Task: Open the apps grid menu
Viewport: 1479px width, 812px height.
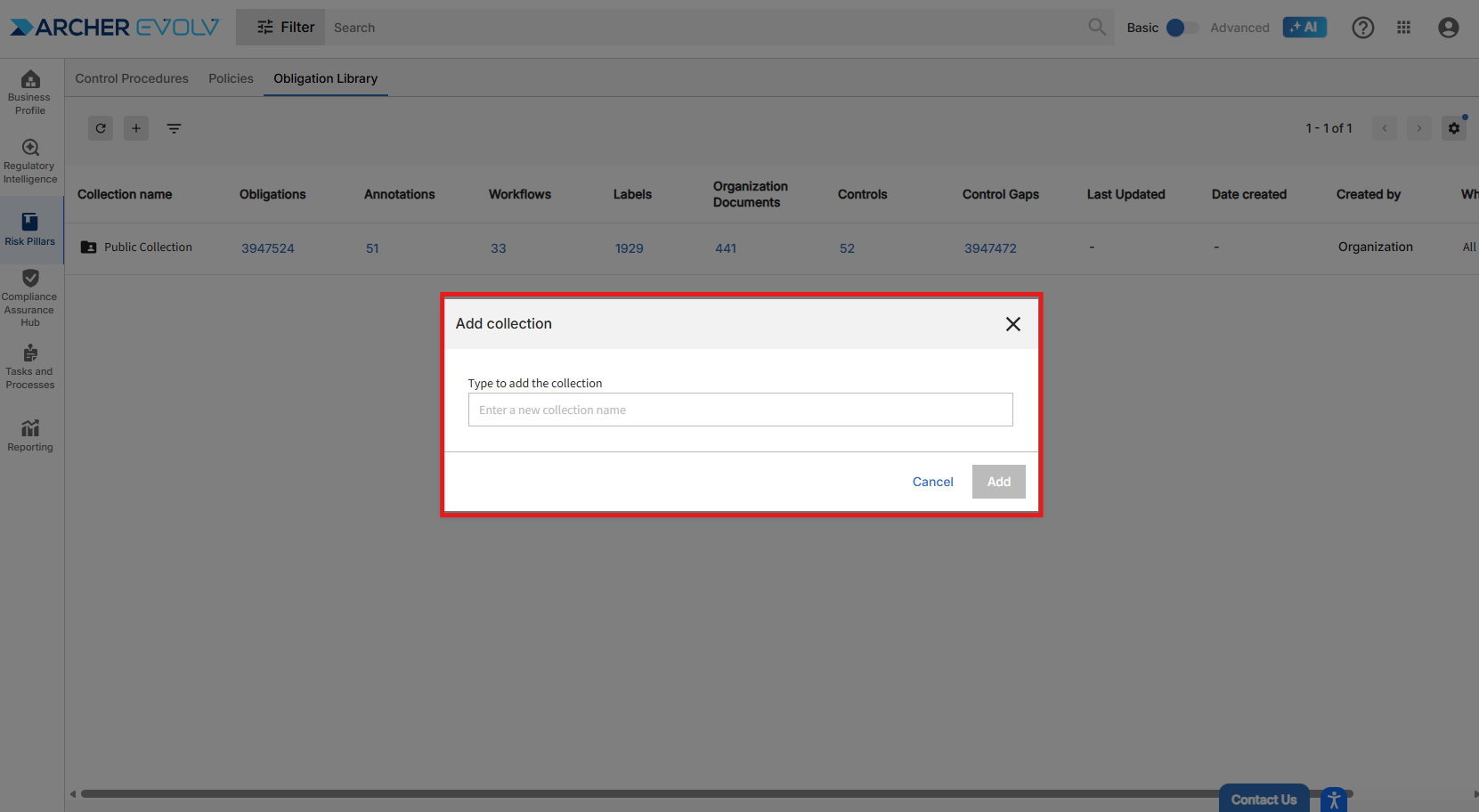Action: [1403, 28]
